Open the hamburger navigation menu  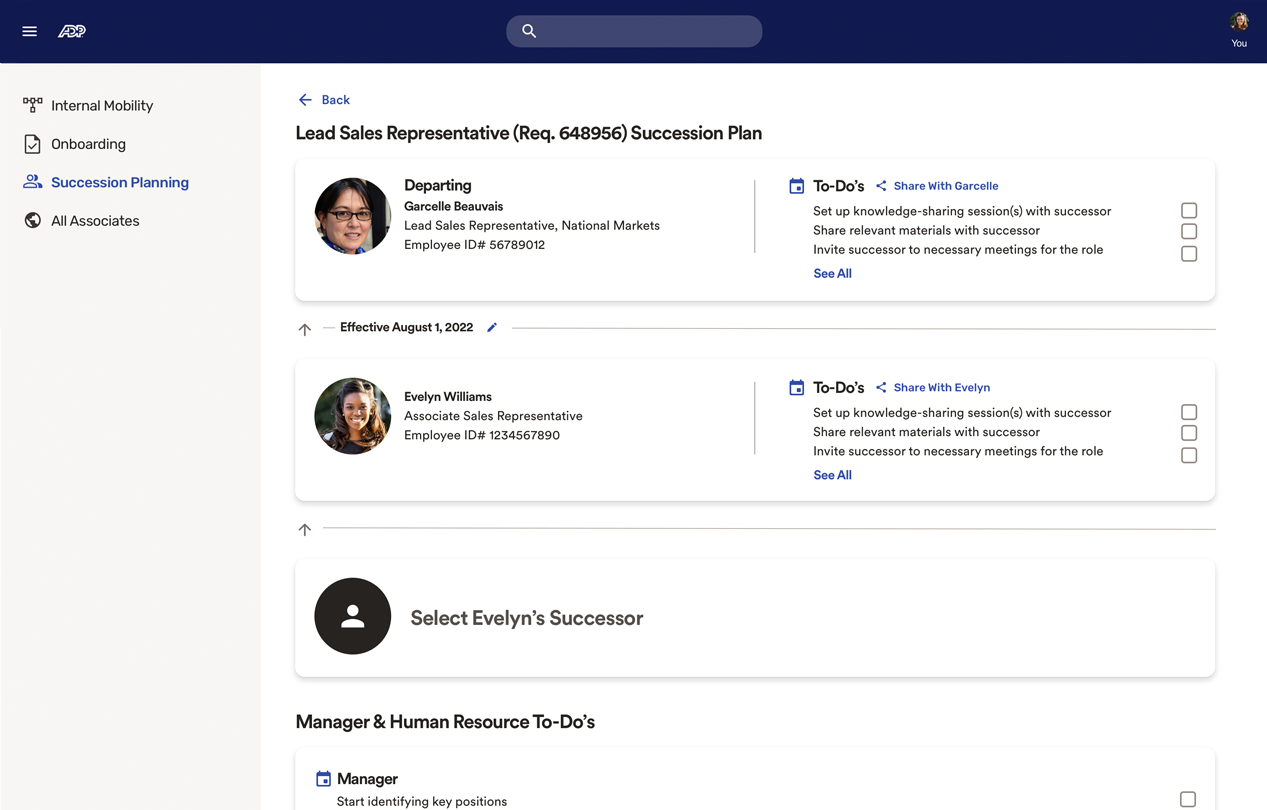pyautogui.click(x=29, y=31)
